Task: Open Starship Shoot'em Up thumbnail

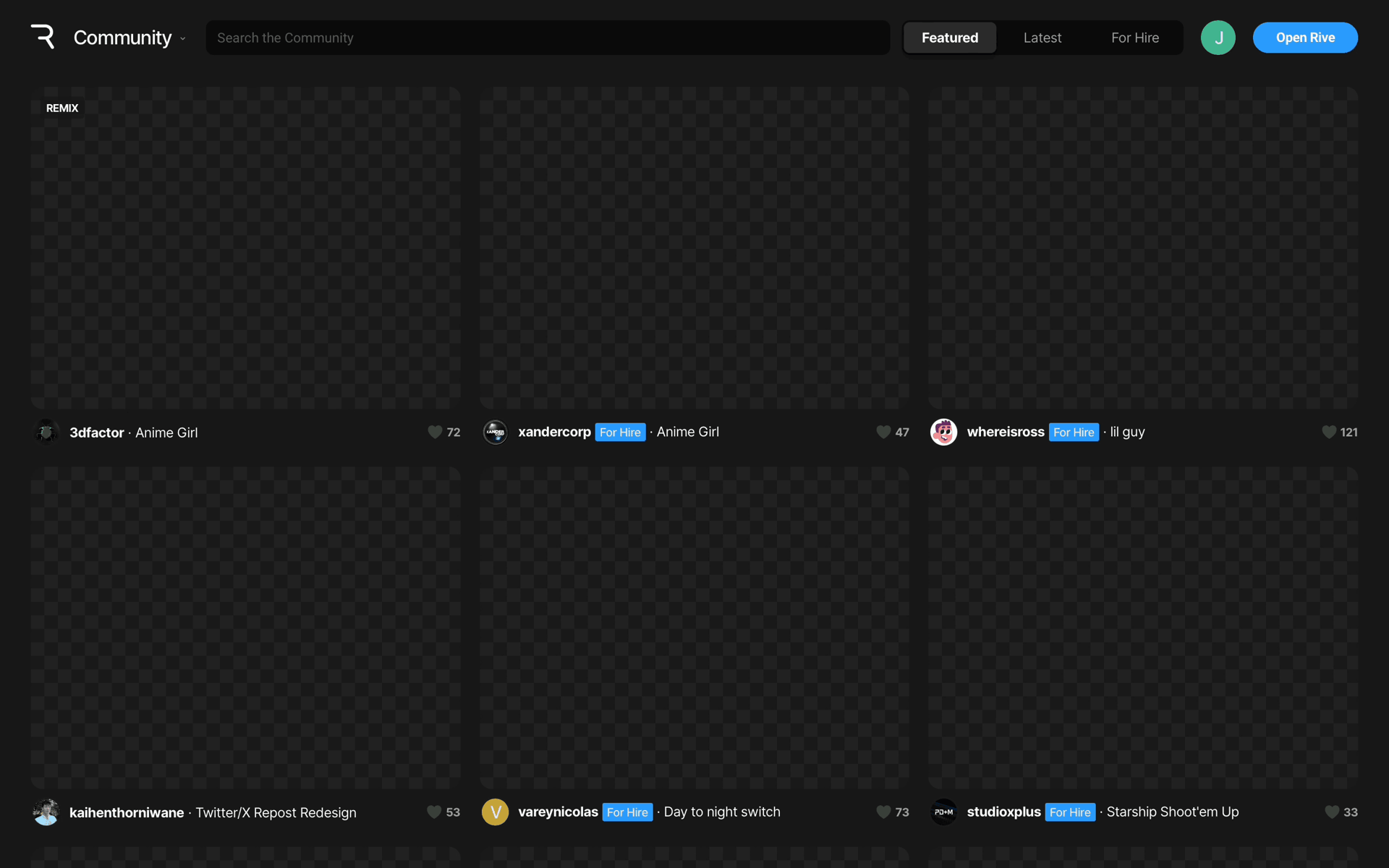Action: tap(1143, 628)
